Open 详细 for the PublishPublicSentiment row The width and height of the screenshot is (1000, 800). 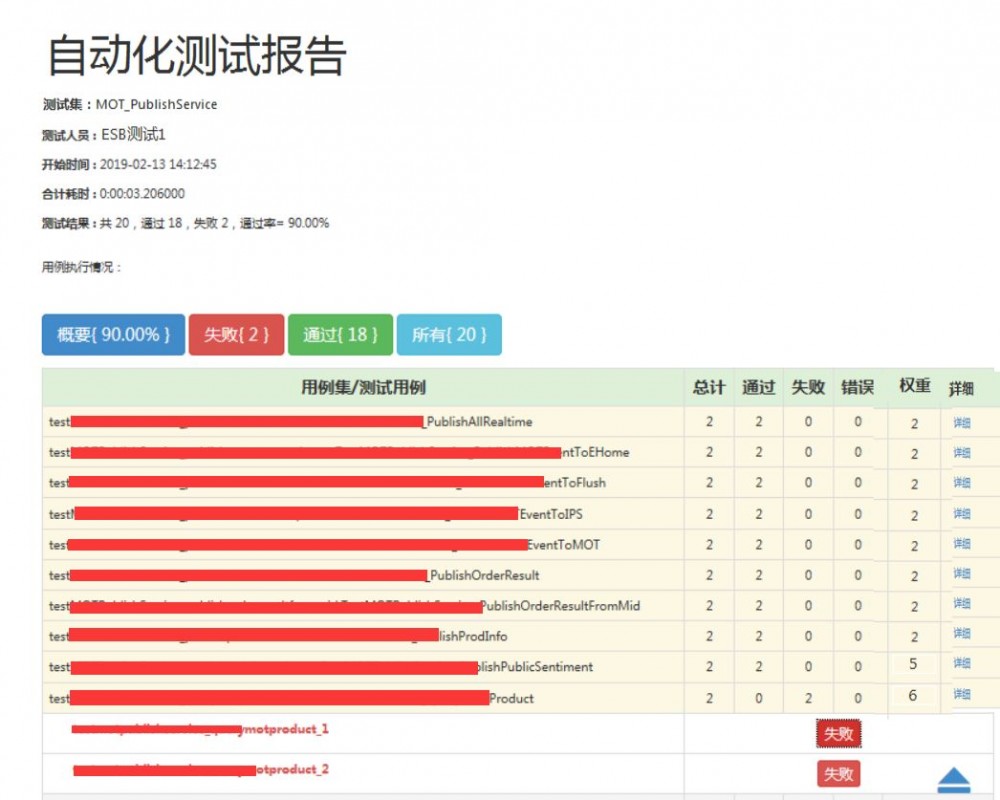(961, 663)
